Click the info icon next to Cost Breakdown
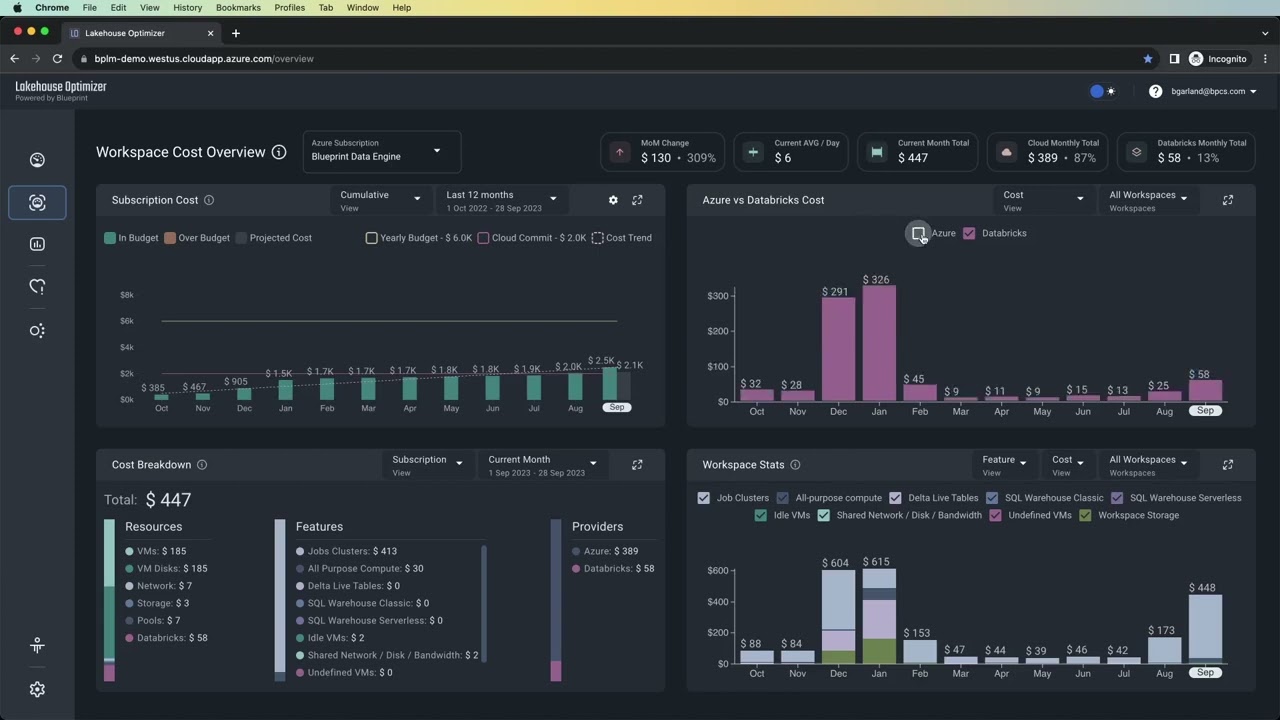1280x720 pixels. click(x=202, y=465)
